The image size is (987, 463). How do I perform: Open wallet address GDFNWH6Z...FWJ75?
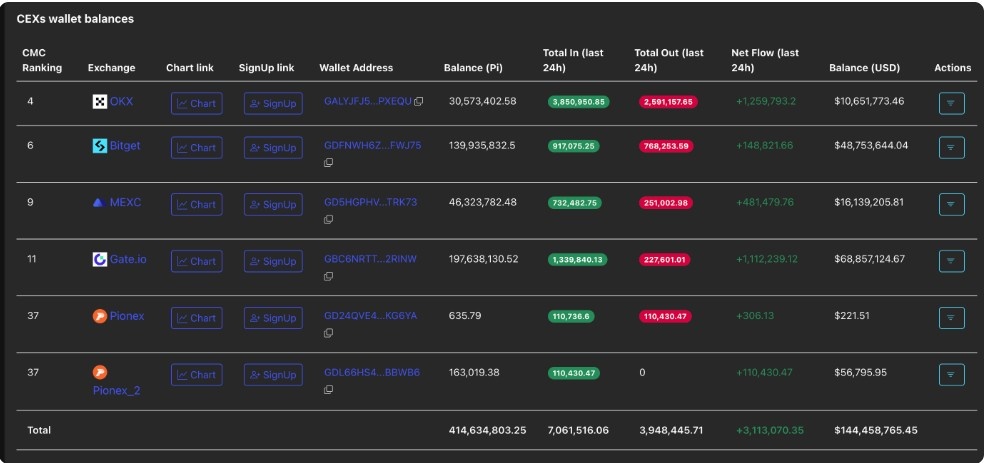[373, 145]
